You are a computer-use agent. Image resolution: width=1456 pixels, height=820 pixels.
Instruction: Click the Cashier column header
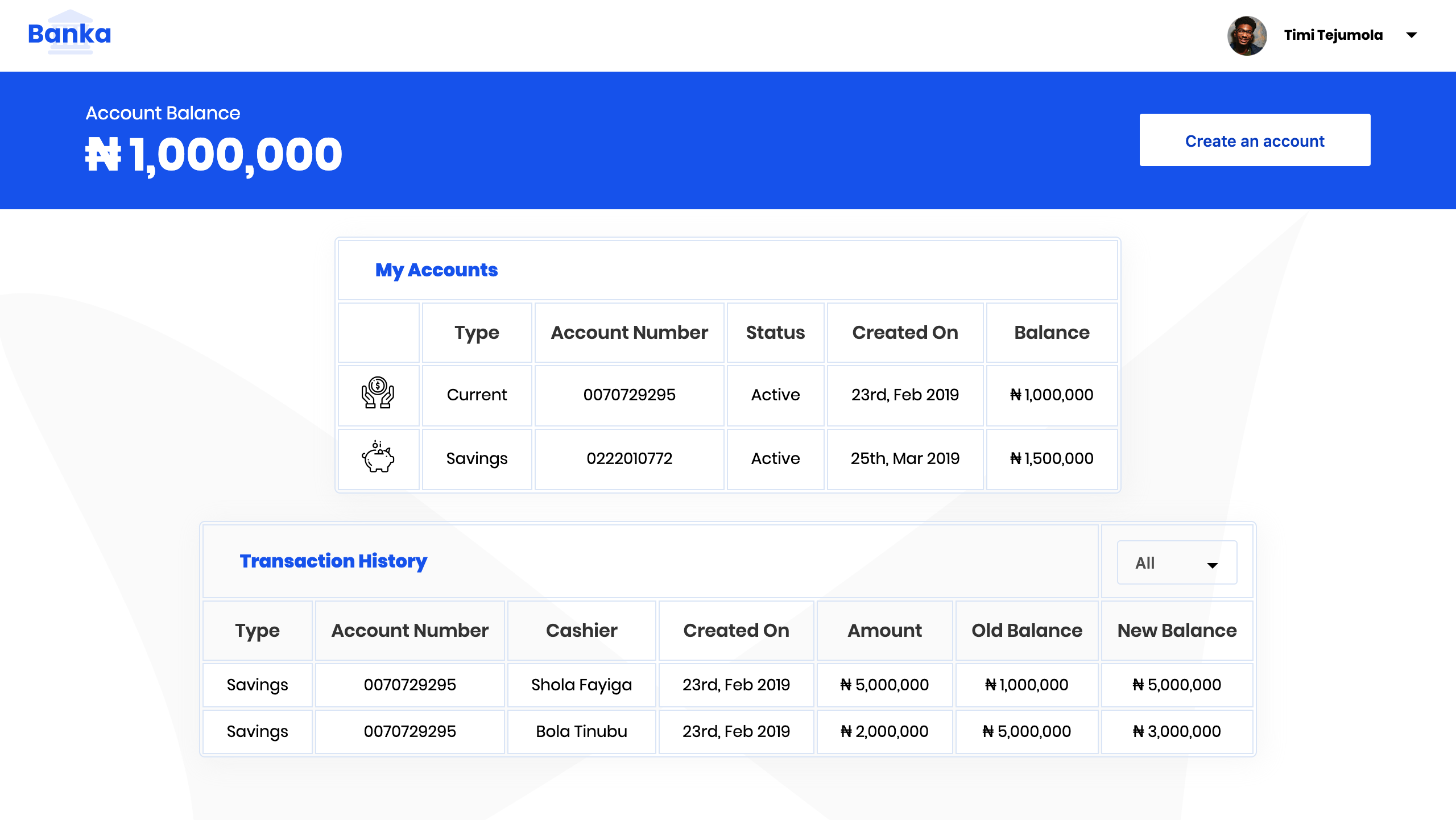click(x=581, y=631)
